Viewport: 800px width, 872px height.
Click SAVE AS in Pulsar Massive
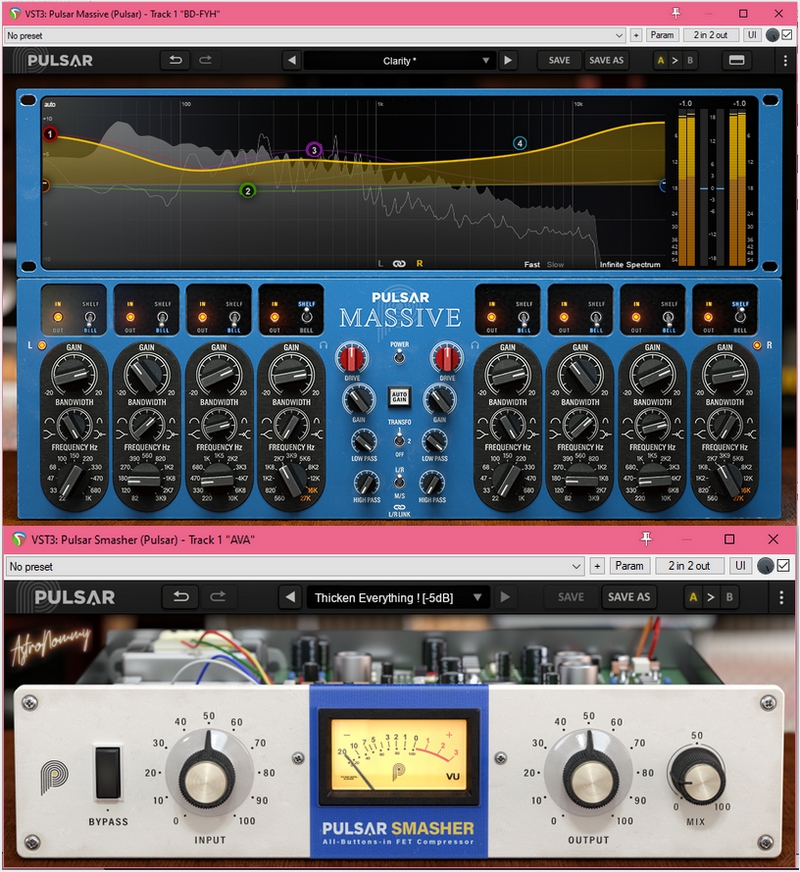pos(606,60)
